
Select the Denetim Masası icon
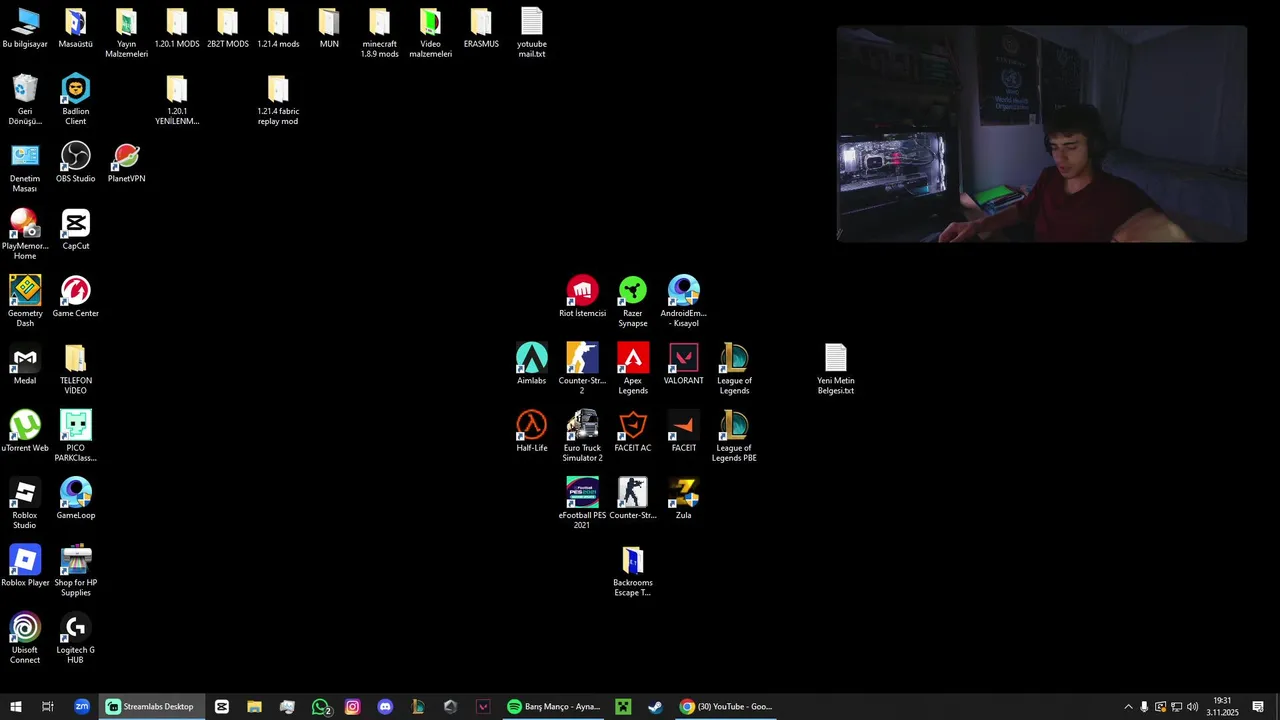(25, 166)
